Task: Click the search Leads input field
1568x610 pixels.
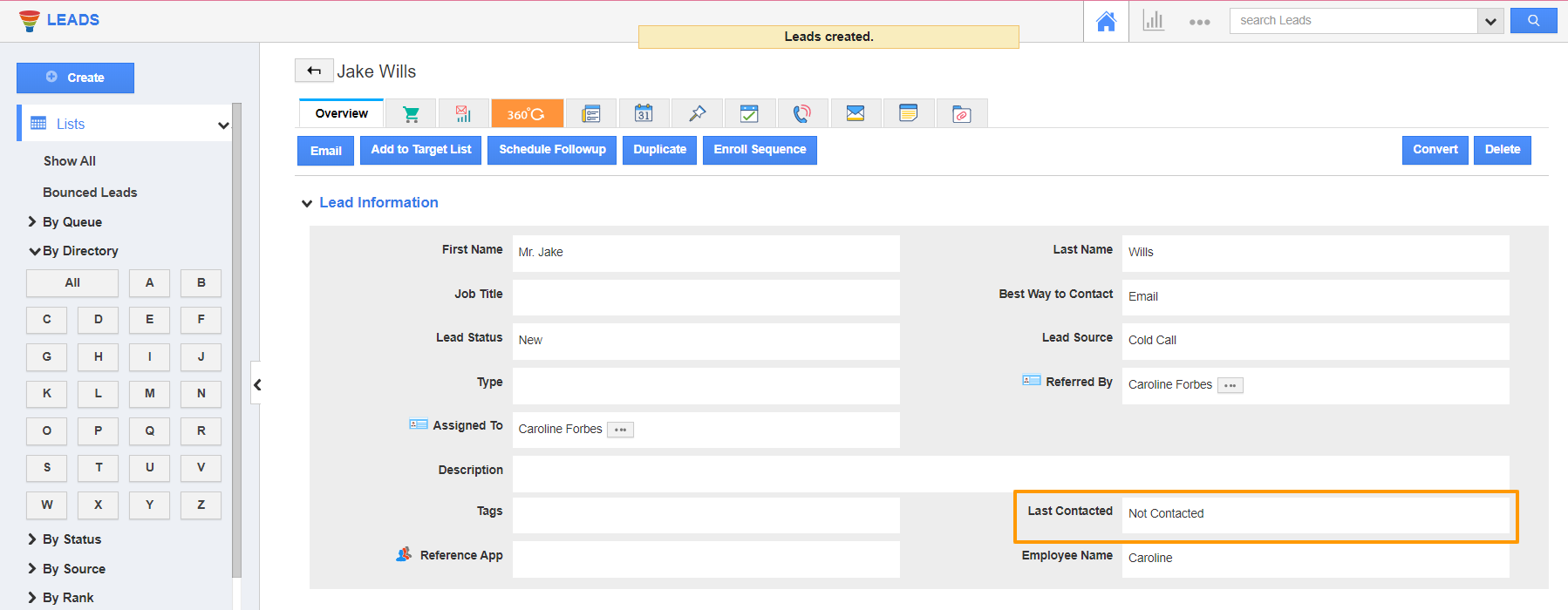Action: click(1353, 21)
